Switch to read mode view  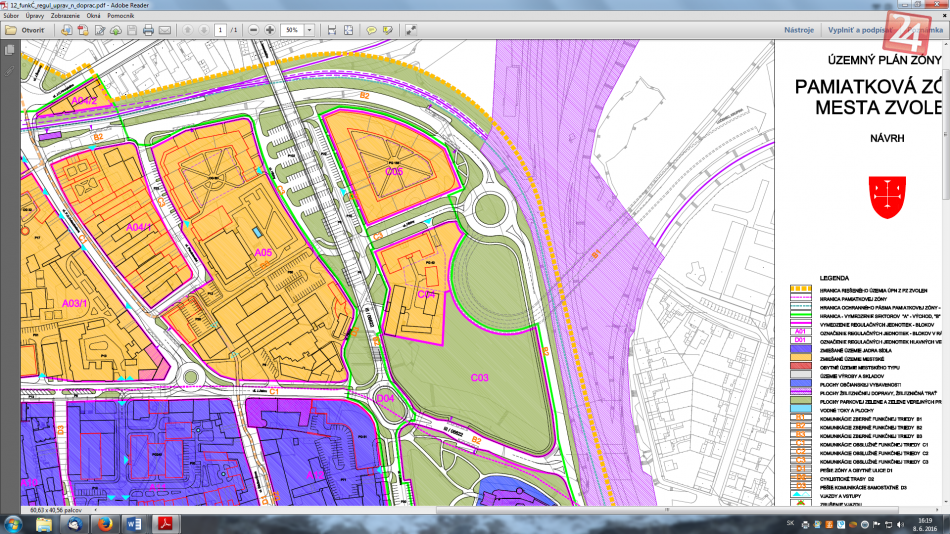(409, 31)
